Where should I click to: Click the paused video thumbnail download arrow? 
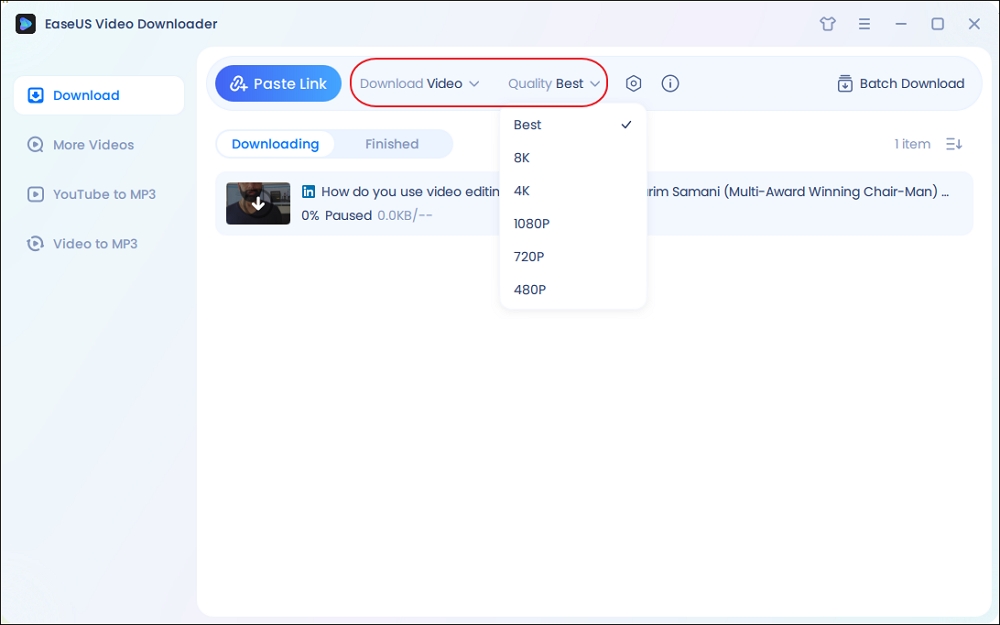tap(258, 203)
